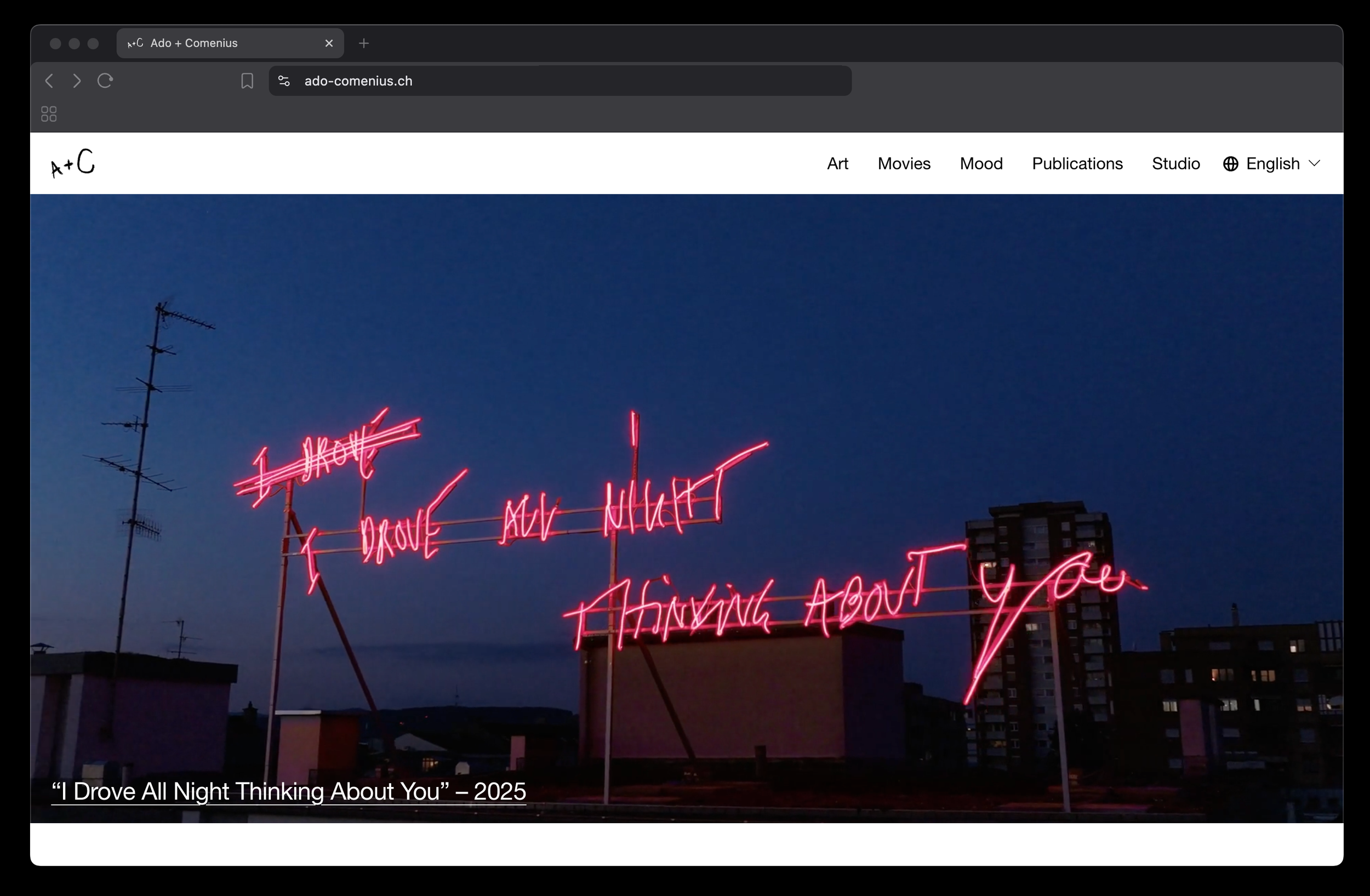Image resolution: width=1370 pixels, height=896 pixels.
Task: Expand the English language dropdown chevron
Action: pyautogui.click(x=1314, y=163)
